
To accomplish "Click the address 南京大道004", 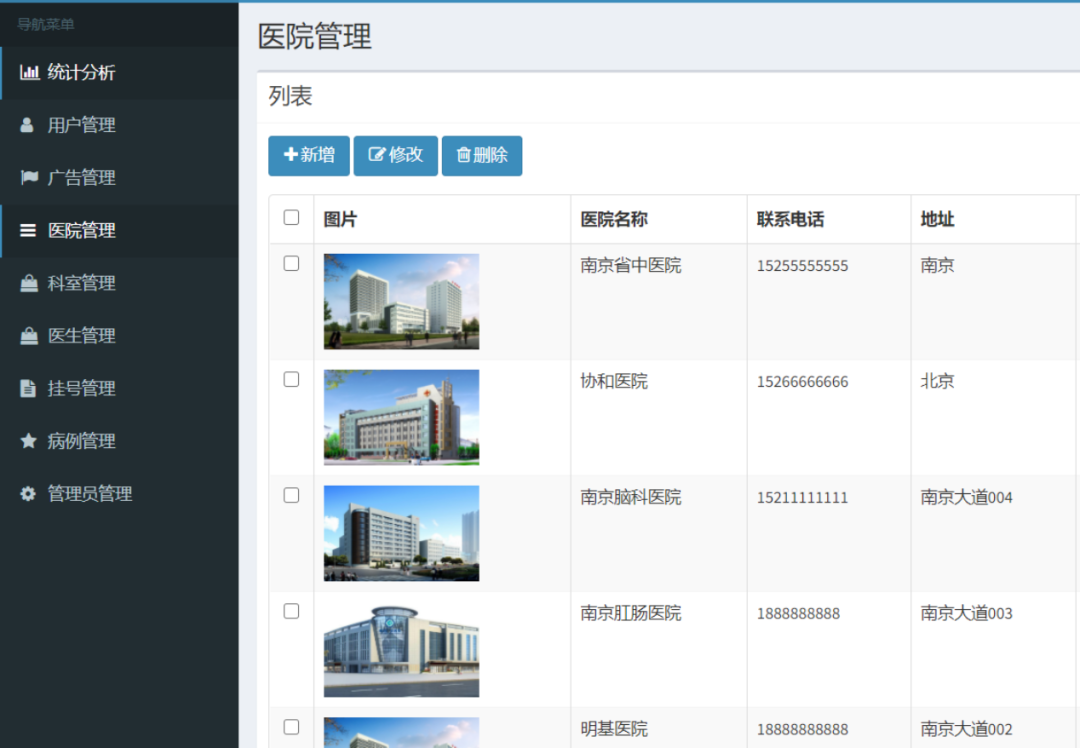I will 966,497.
